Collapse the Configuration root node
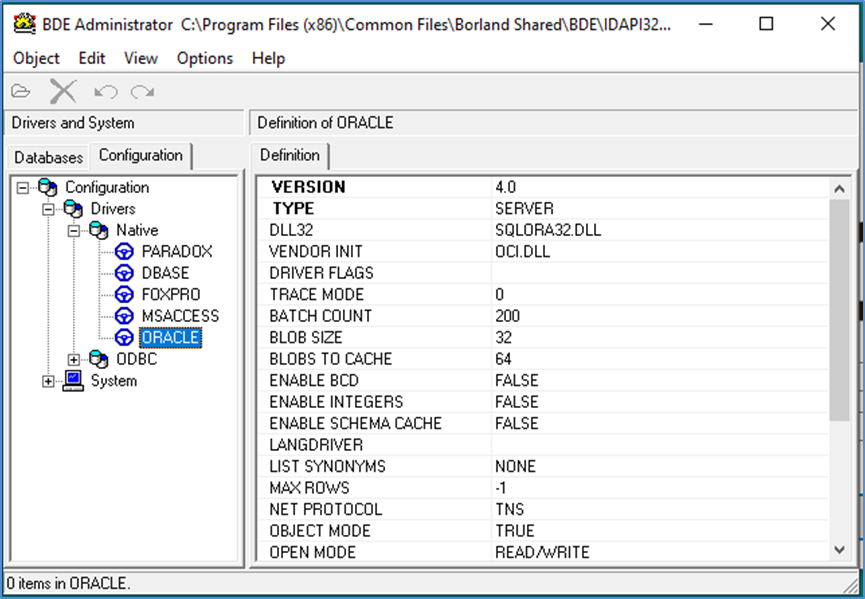The width and height of the screenshot is (865, 599). [23, 188]
